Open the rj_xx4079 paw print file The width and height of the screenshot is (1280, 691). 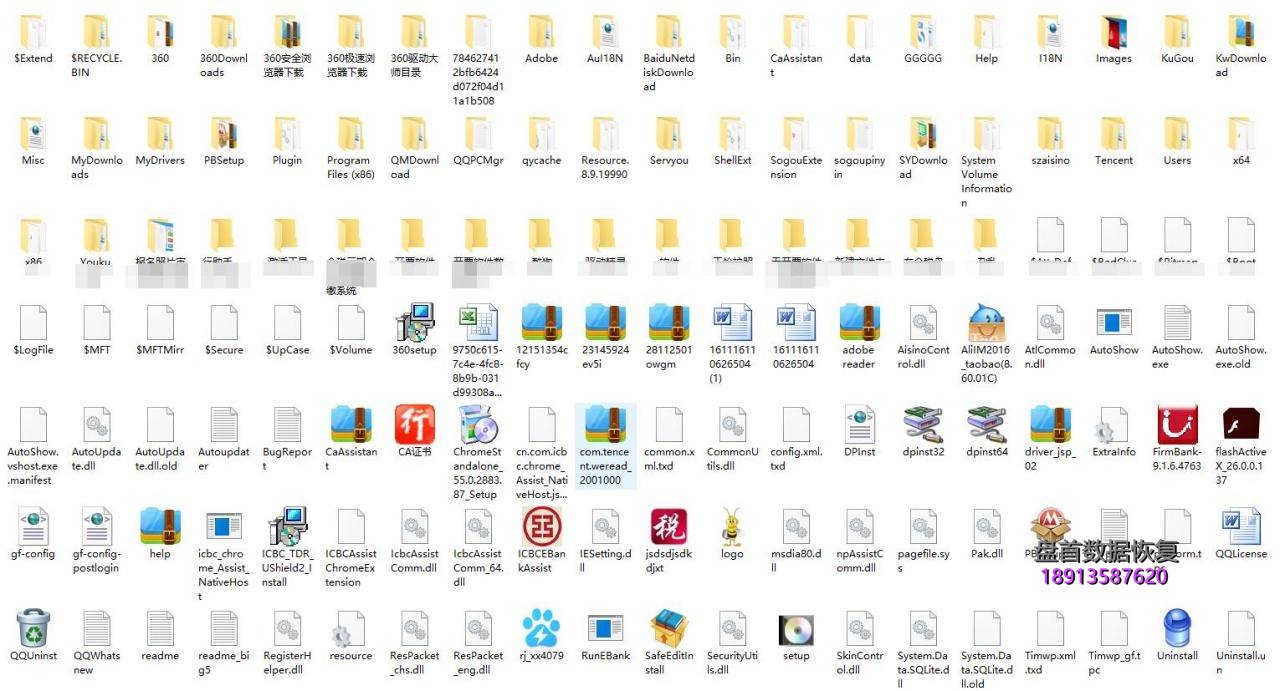pyautogui.click(x=542, y=629)
